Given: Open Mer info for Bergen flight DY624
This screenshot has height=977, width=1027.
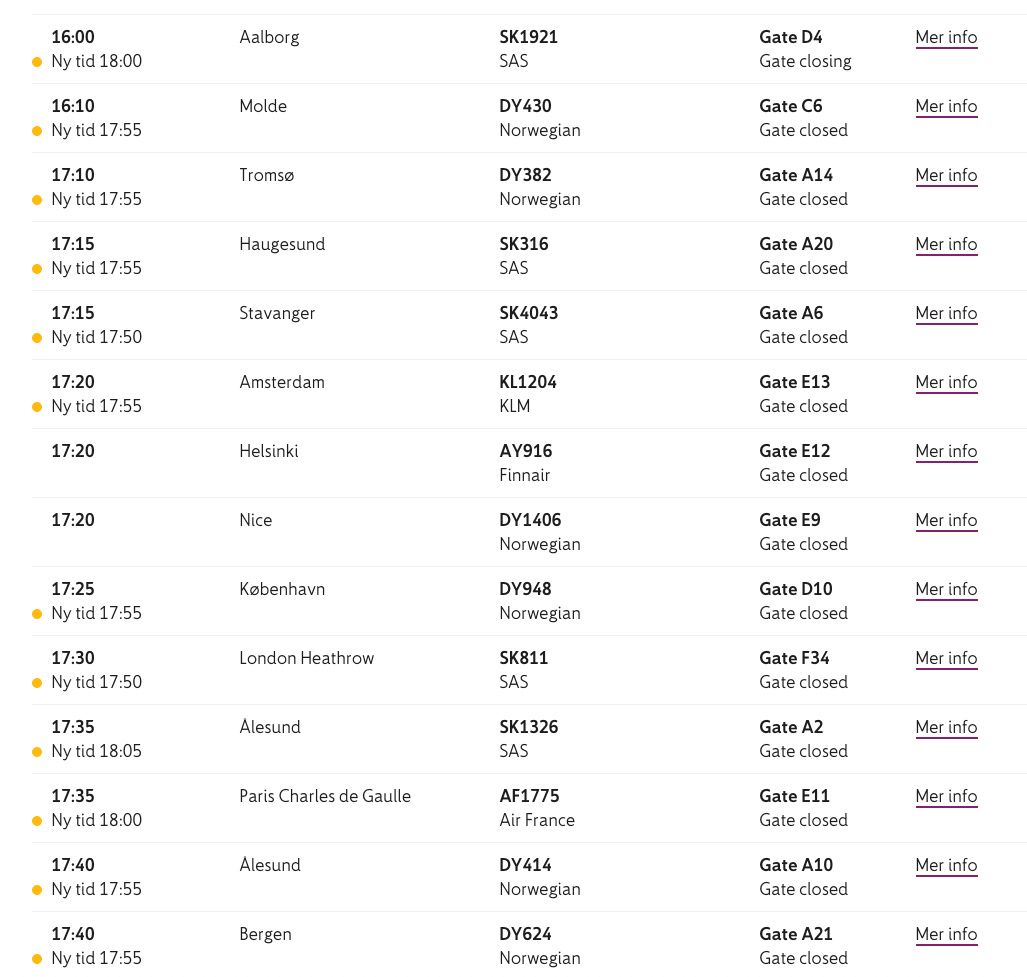Looking at the screenshot, I should click(x=945, y=935).
